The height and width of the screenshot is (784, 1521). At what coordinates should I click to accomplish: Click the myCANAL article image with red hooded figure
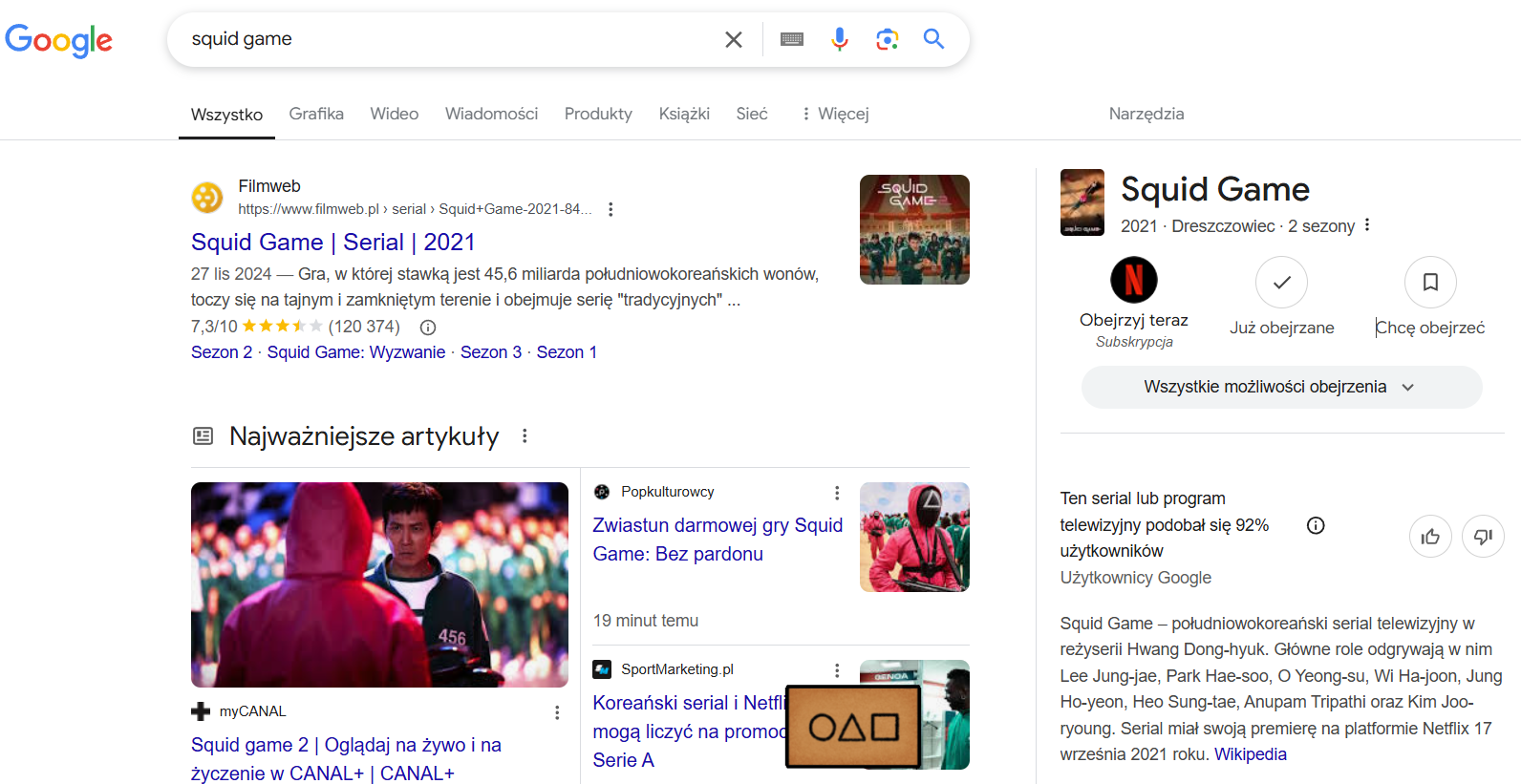[379, 584]
